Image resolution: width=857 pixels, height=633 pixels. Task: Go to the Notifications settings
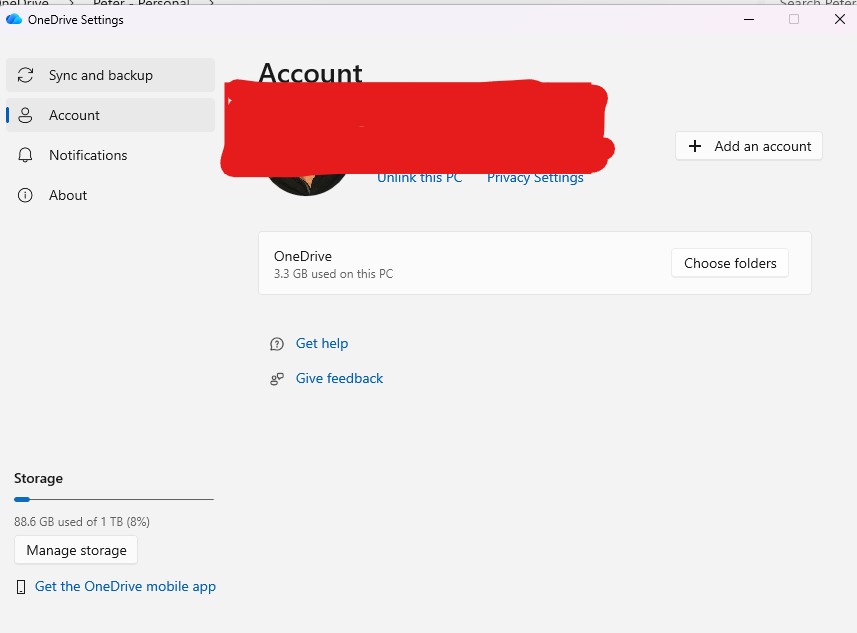tap(110, 155)
